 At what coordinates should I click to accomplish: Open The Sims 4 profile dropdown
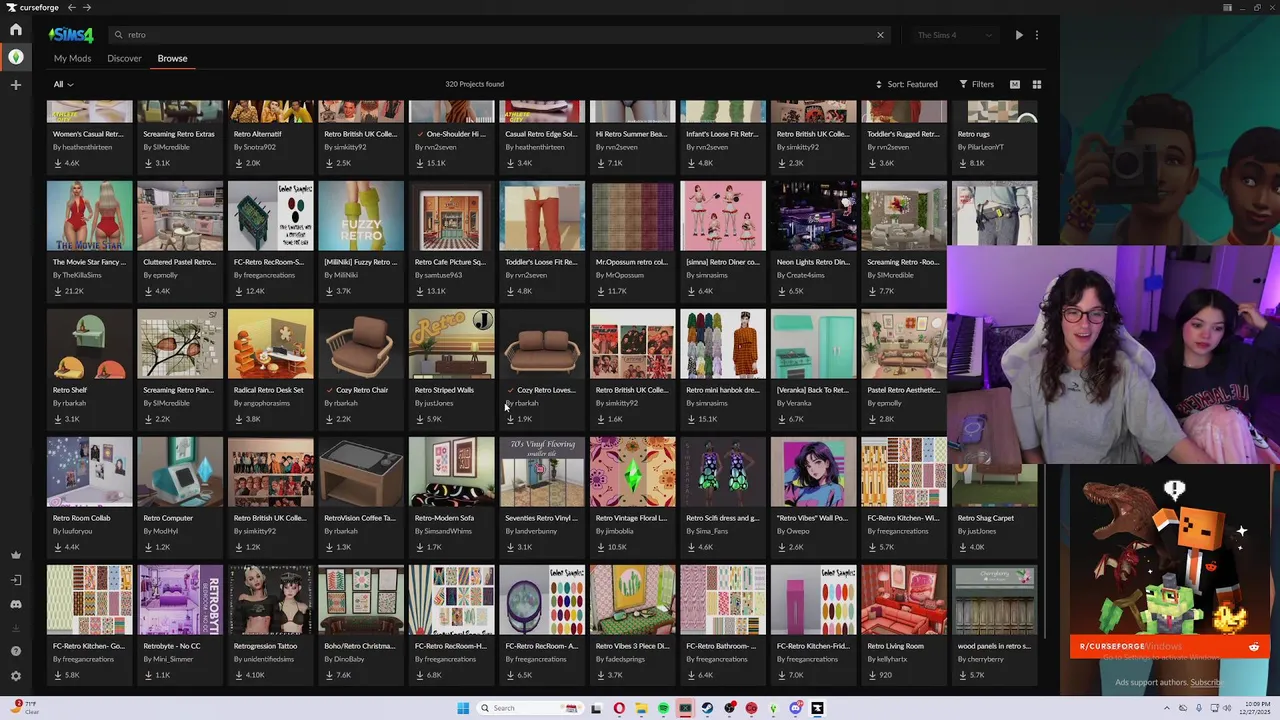(x=955, y=35)
